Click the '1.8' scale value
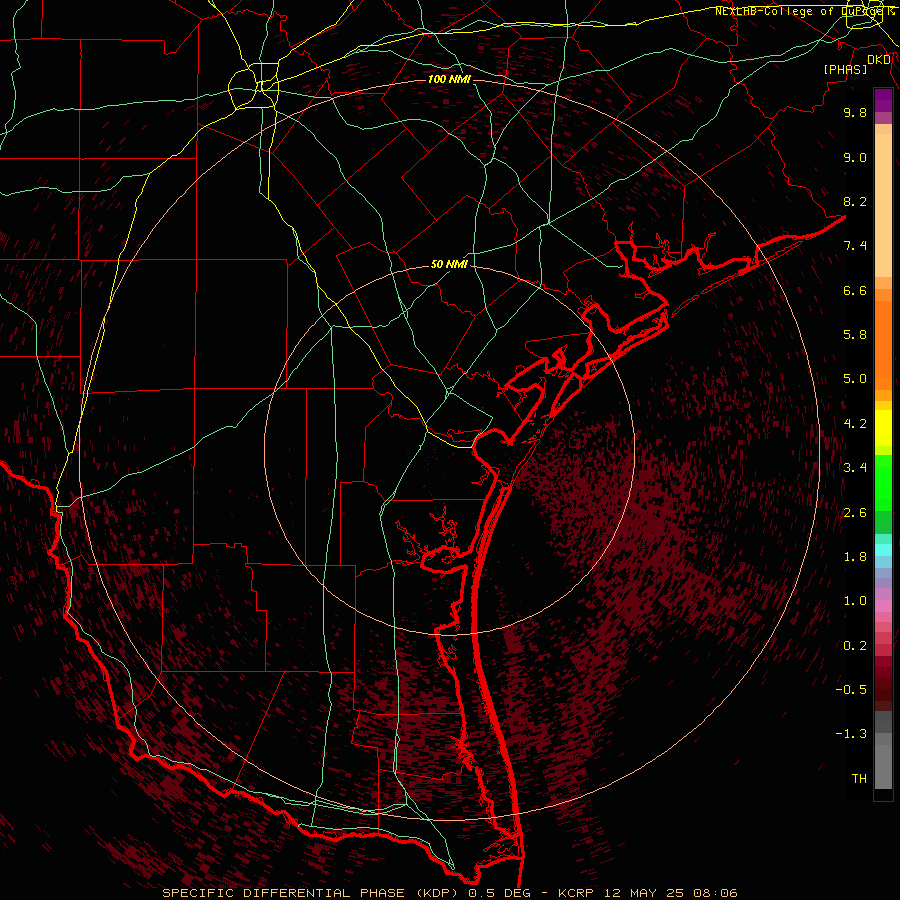900x900 pixels. click(x=855, y=557)
